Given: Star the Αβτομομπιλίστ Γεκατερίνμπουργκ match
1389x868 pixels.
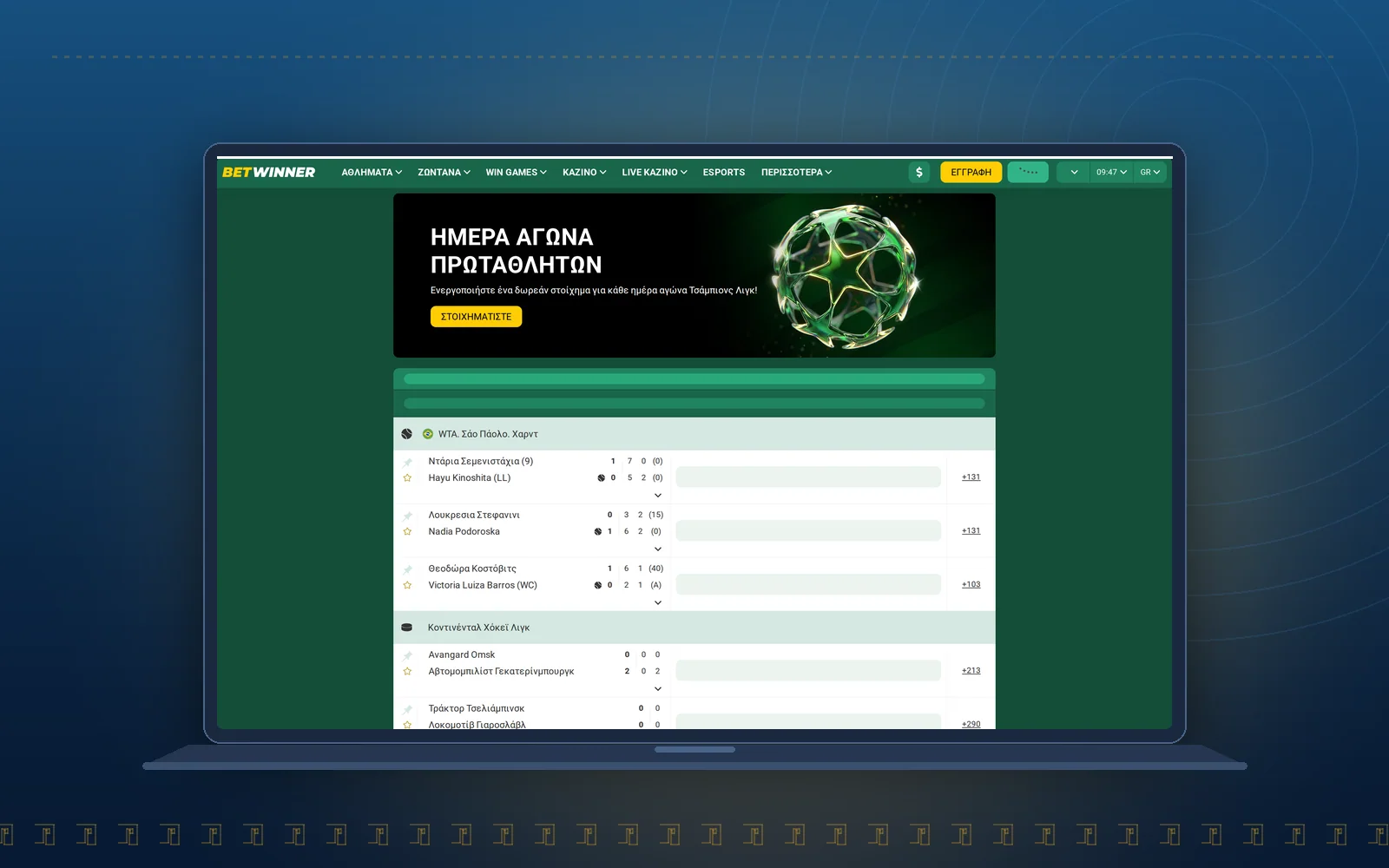Looking at the screenshot, I should tap(407, 672).
